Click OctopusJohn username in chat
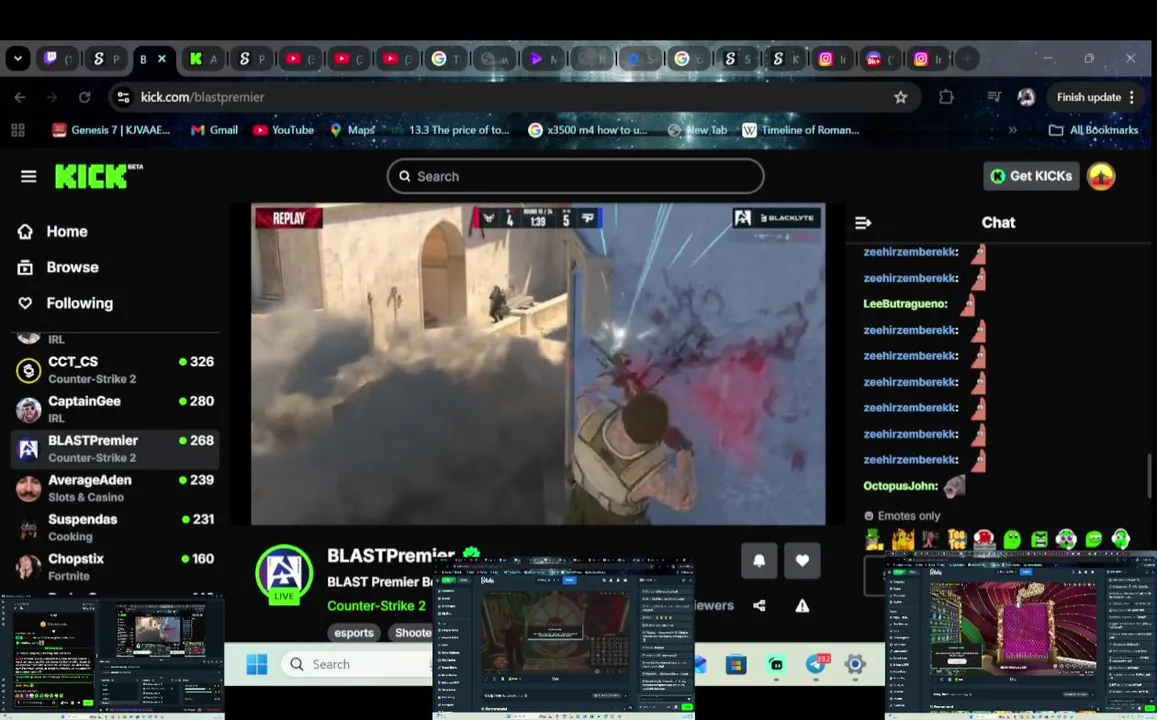The width and height of the screenshot is (1157, 720). (x=900, y=486)
